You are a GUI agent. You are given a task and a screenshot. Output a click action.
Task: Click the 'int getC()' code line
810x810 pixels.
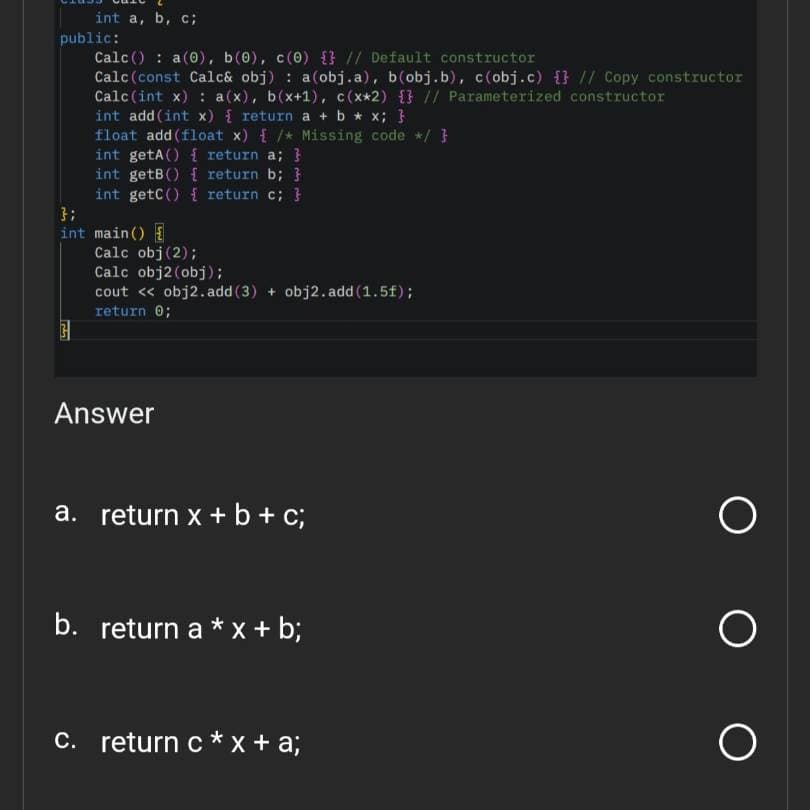click(x=198, y=194)
